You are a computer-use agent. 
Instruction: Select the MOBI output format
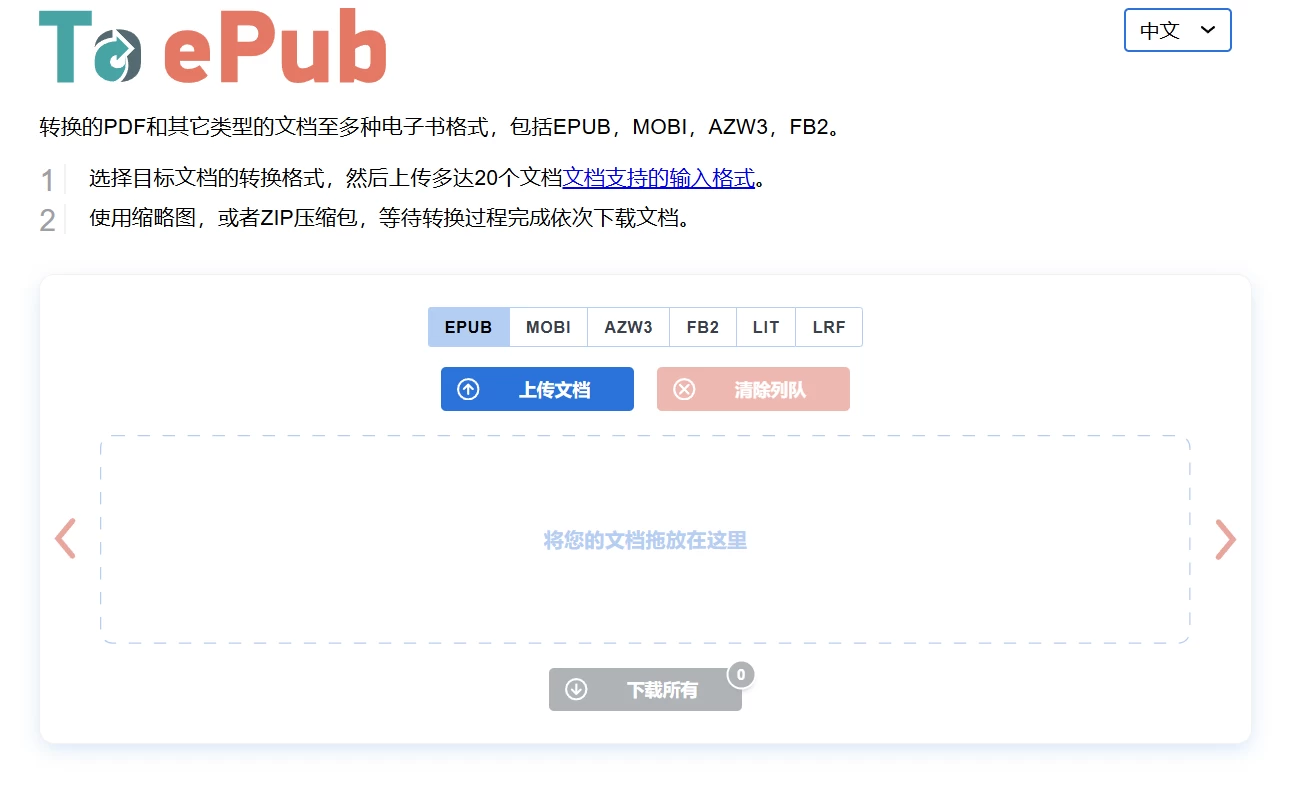[x=548, y=327]
